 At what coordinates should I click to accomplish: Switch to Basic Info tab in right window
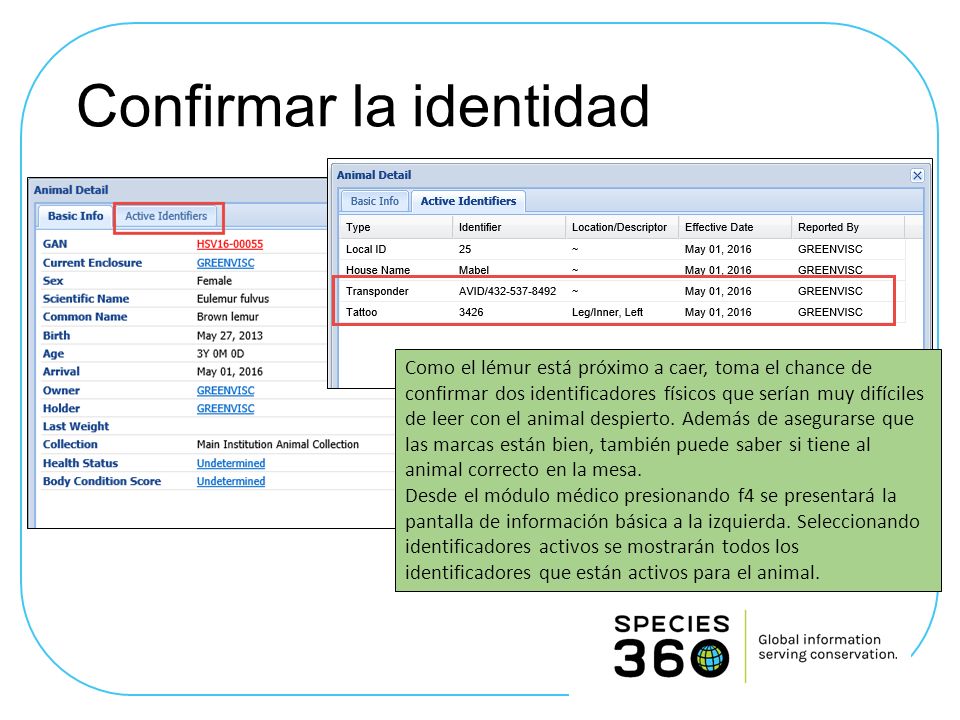(x=375, y=201)
